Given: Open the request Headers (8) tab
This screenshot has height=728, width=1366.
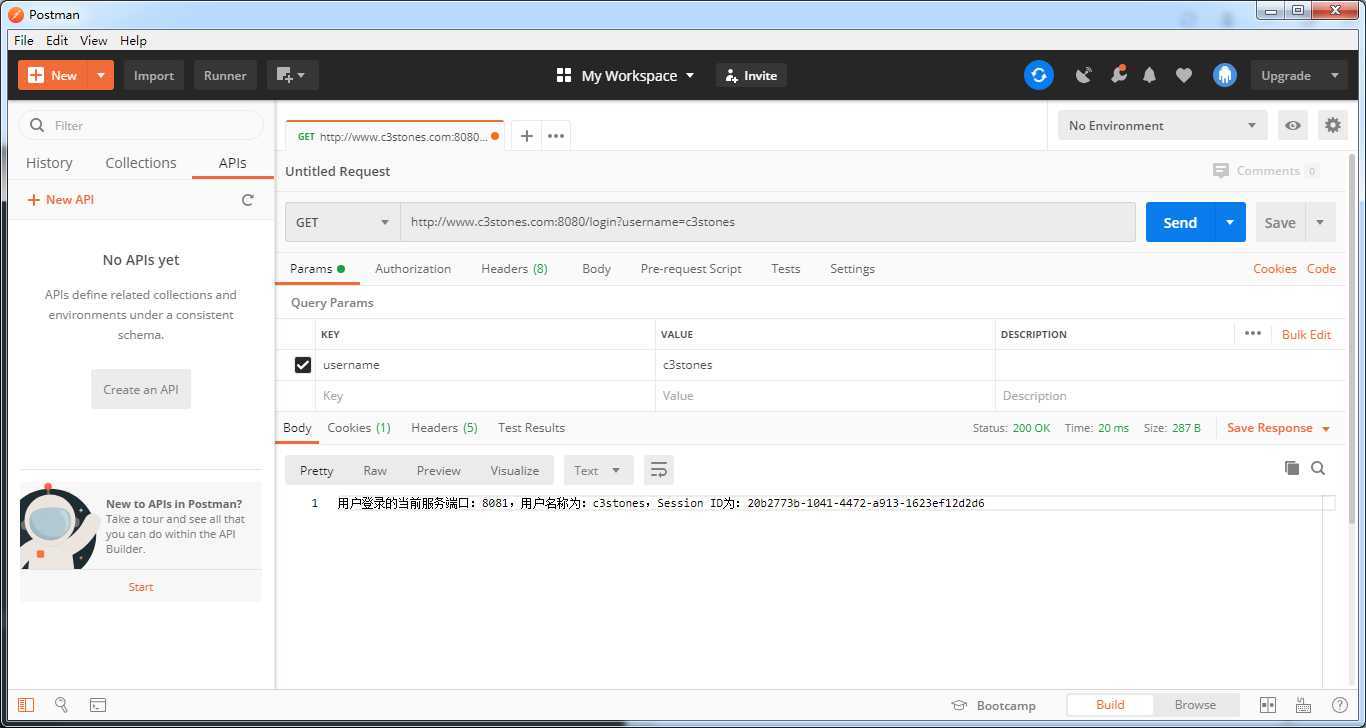Looking at the screenshot, I should 514,269.
